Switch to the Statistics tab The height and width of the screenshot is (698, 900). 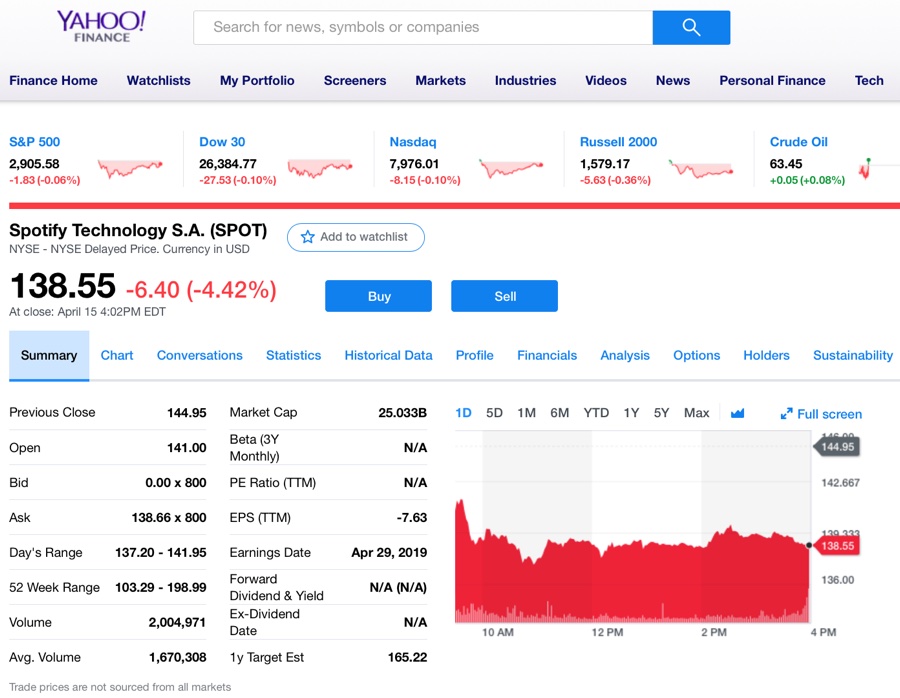293,355
